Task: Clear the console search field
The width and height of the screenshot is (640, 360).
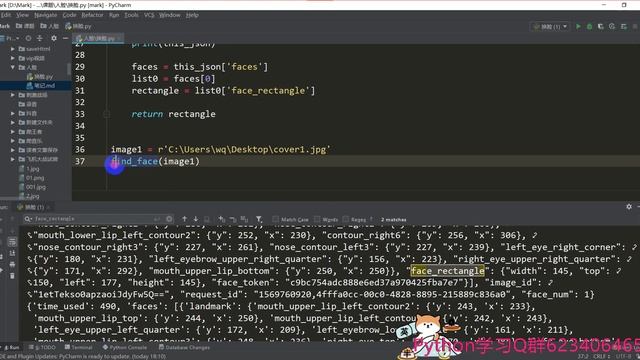Action: point(169,219)
